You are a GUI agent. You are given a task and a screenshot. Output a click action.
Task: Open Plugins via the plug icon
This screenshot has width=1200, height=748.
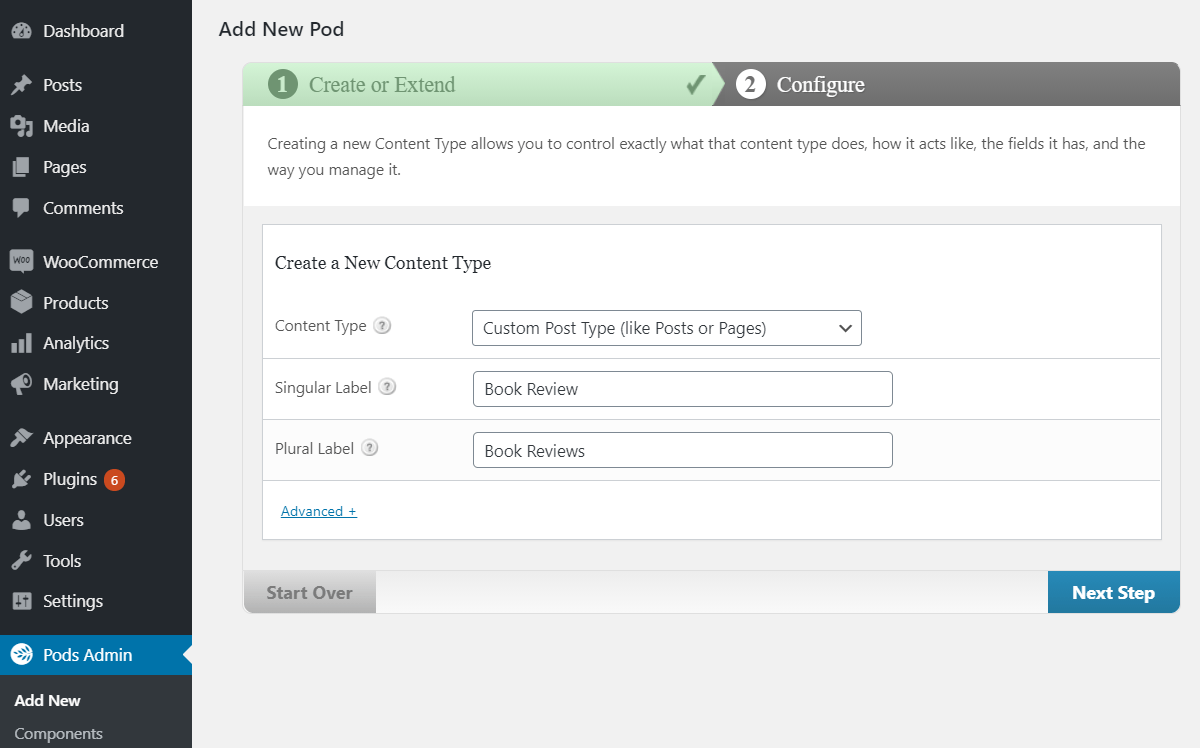click(22, 479)
